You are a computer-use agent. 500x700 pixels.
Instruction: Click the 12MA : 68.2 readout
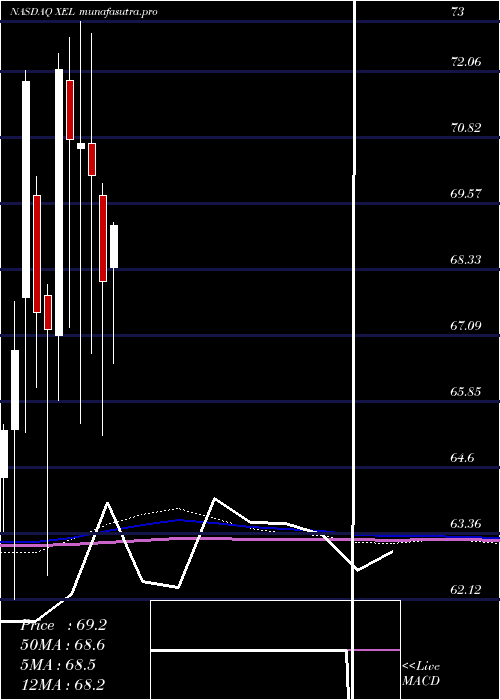(x=62, y=684)
